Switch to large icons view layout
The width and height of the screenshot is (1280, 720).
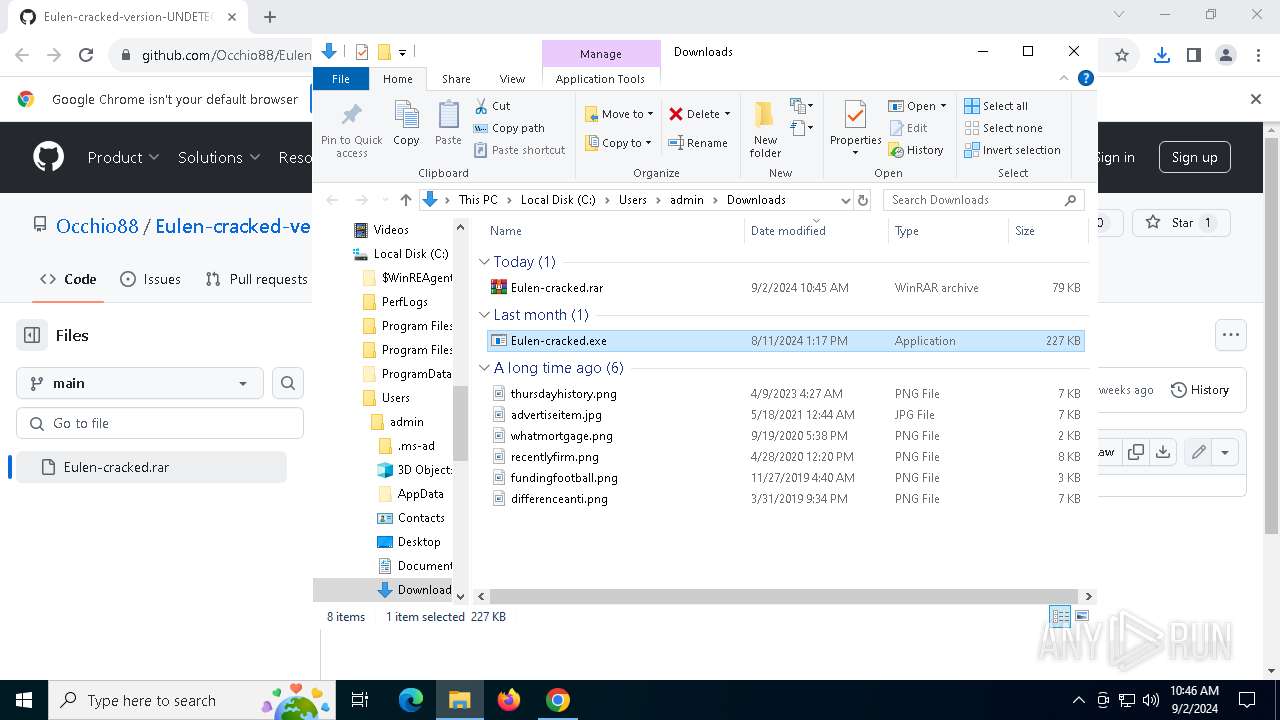1081,617
